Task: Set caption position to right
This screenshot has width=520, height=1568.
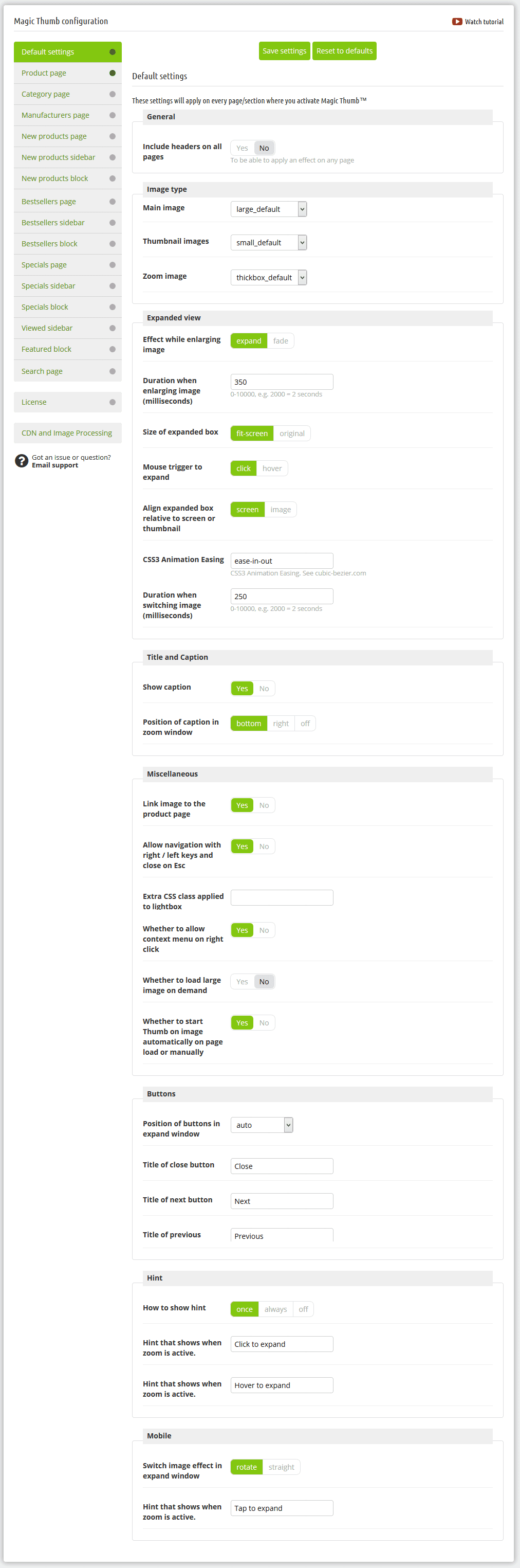Action: tap(281, 723)
